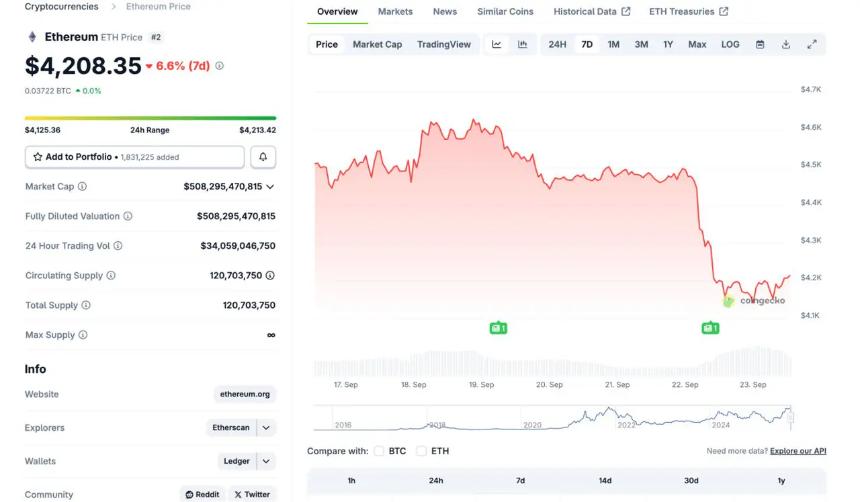860x502 pixels.
Task: Switch to candlestick chart view icon
Action: pos(522,44)
